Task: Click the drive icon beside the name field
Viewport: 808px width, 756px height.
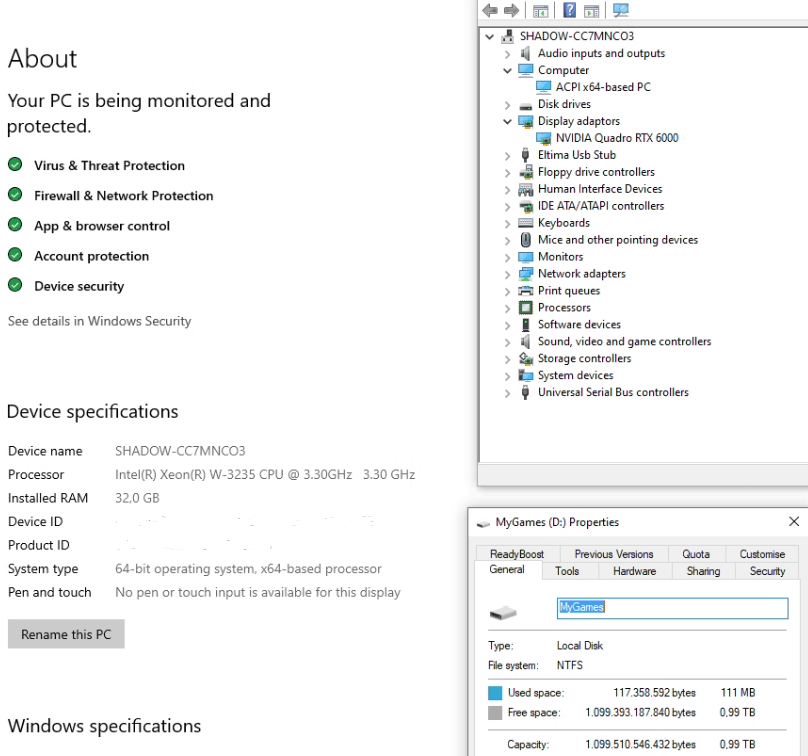Action: point(503,612)
